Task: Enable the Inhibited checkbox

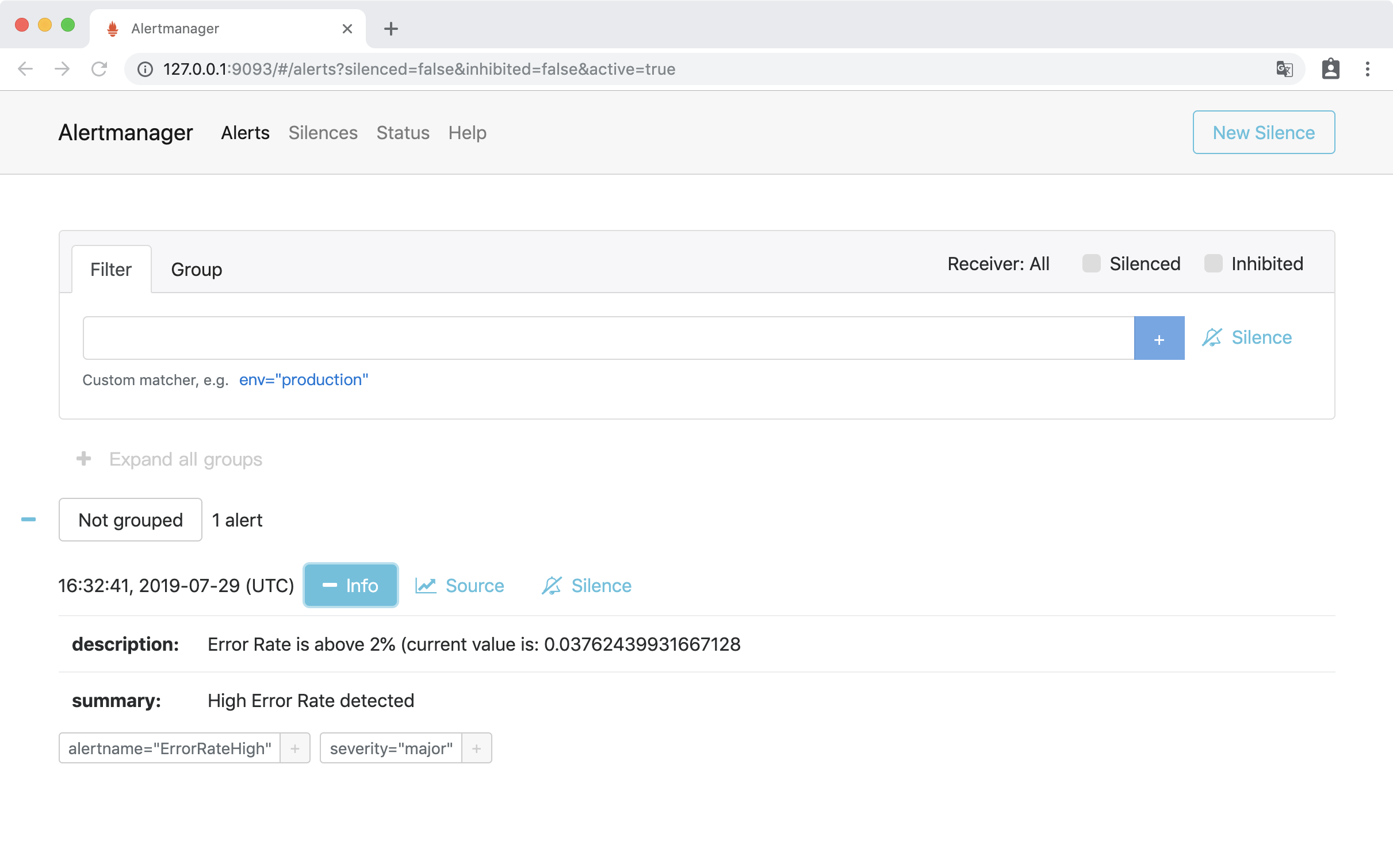Action: coord(1213,264)
